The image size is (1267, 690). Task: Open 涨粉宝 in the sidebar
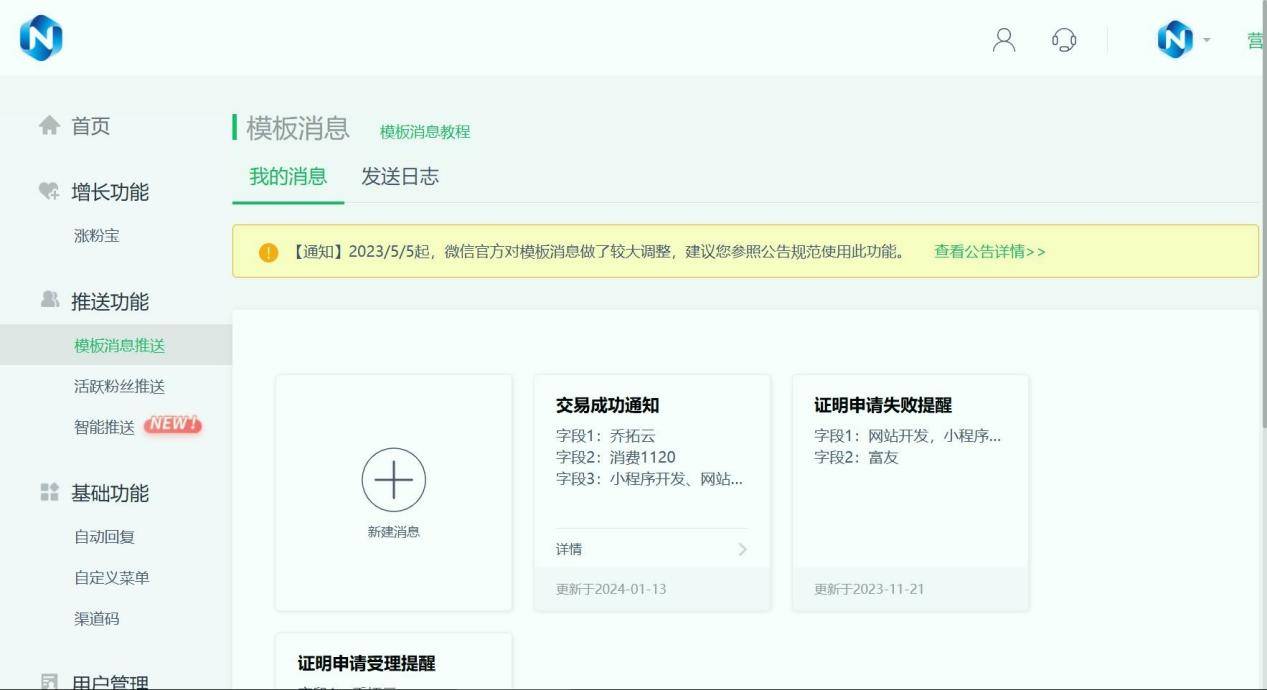pyautogui.click(x=97, y=236)
